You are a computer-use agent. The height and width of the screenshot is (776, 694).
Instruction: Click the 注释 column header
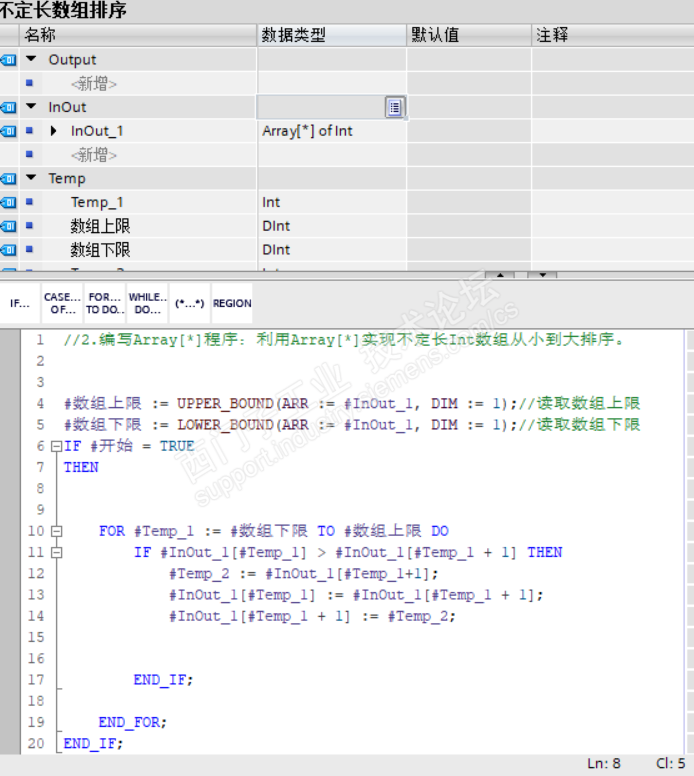coord(613,35)
